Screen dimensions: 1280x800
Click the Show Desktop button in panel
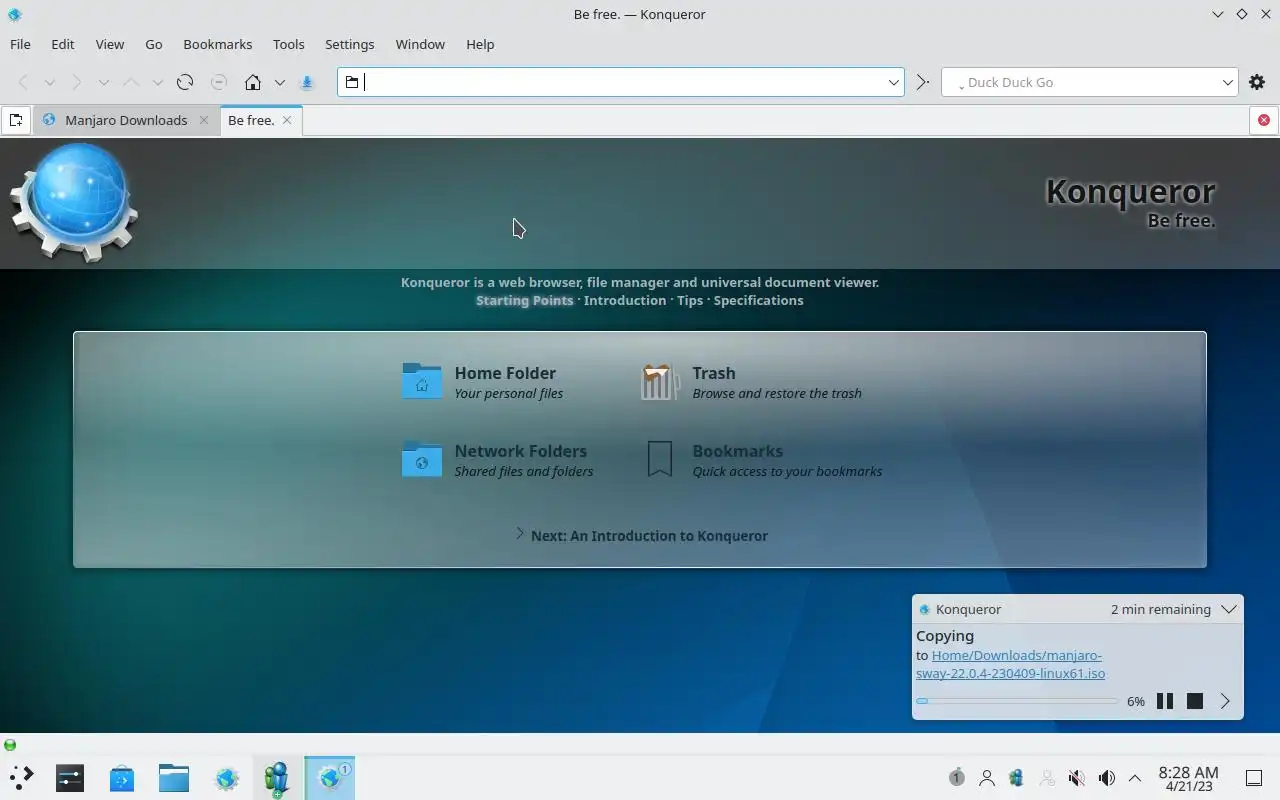pyautogui.click(x=1254, y=778)
